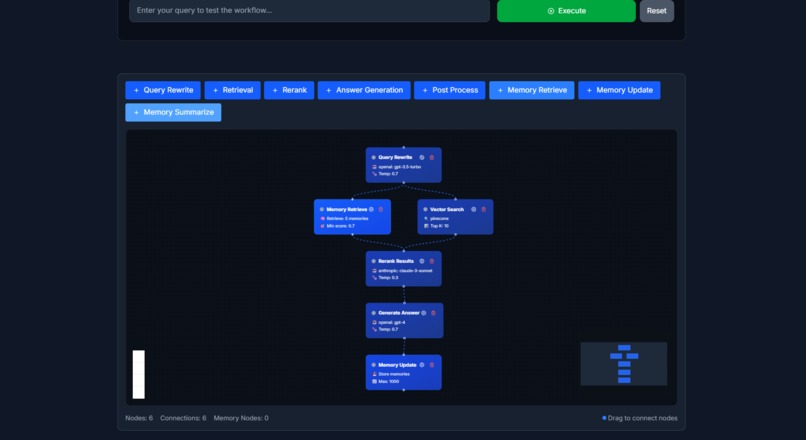Click 'Top K: 10' text
This screenshot has height=440, width=806.
pyautogui.click(x=439, y=226)
